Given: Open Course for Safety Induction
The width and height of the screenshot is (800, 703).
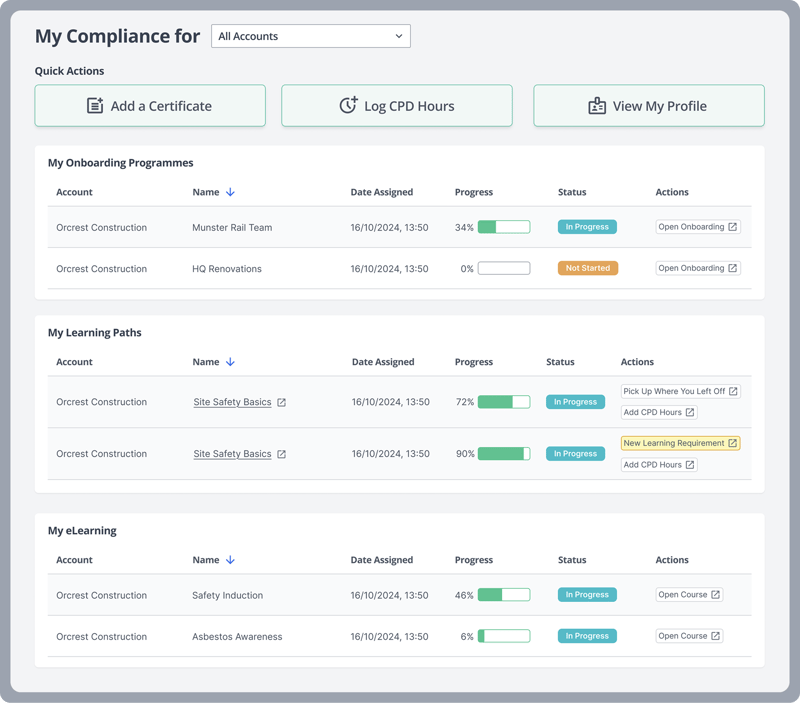Looking at the screenshot, I should point(689,595).
